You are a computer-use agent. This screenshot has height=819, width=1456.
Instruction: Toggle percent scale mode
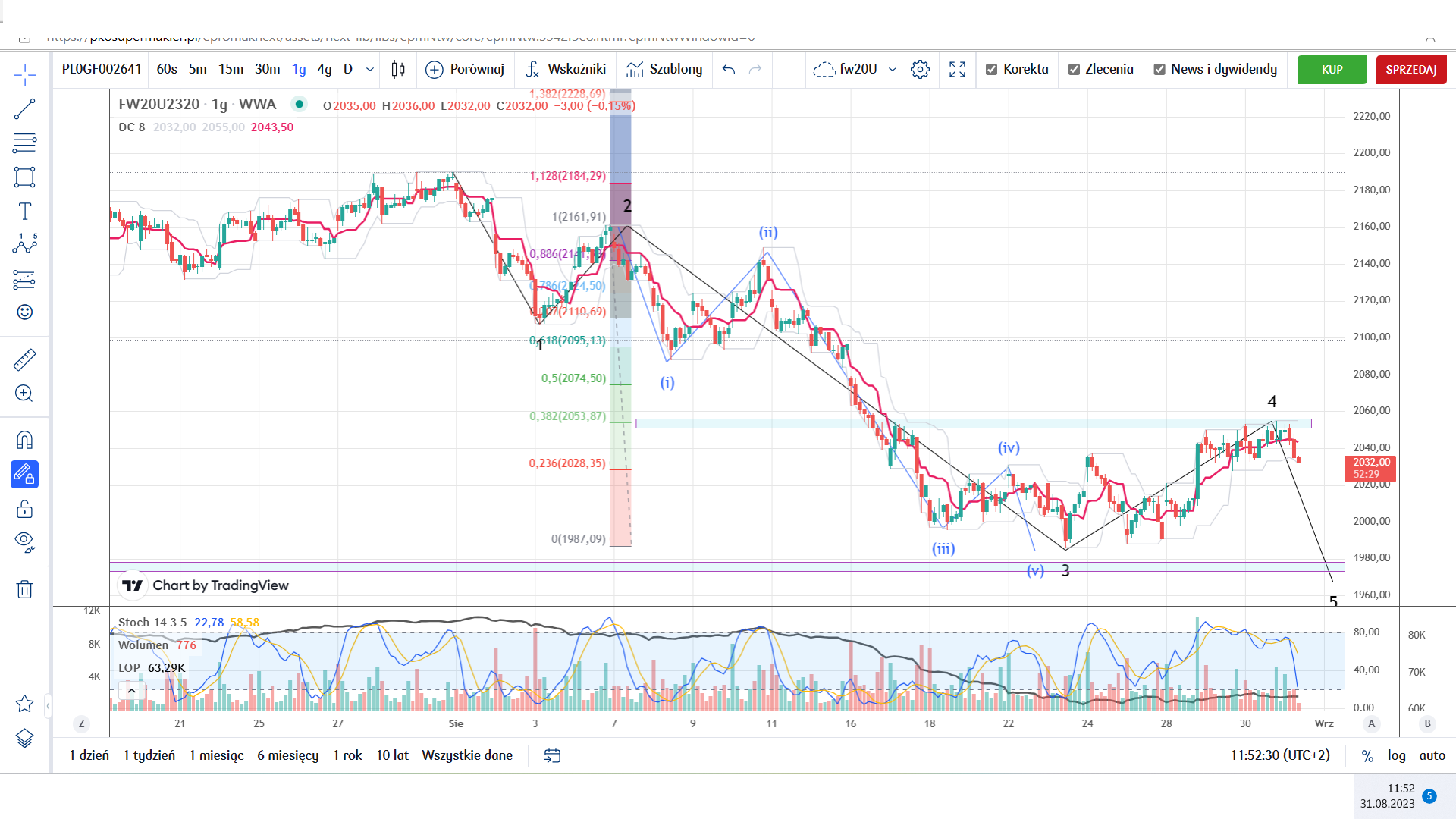pyautogui.click(x=1367, y=756)
